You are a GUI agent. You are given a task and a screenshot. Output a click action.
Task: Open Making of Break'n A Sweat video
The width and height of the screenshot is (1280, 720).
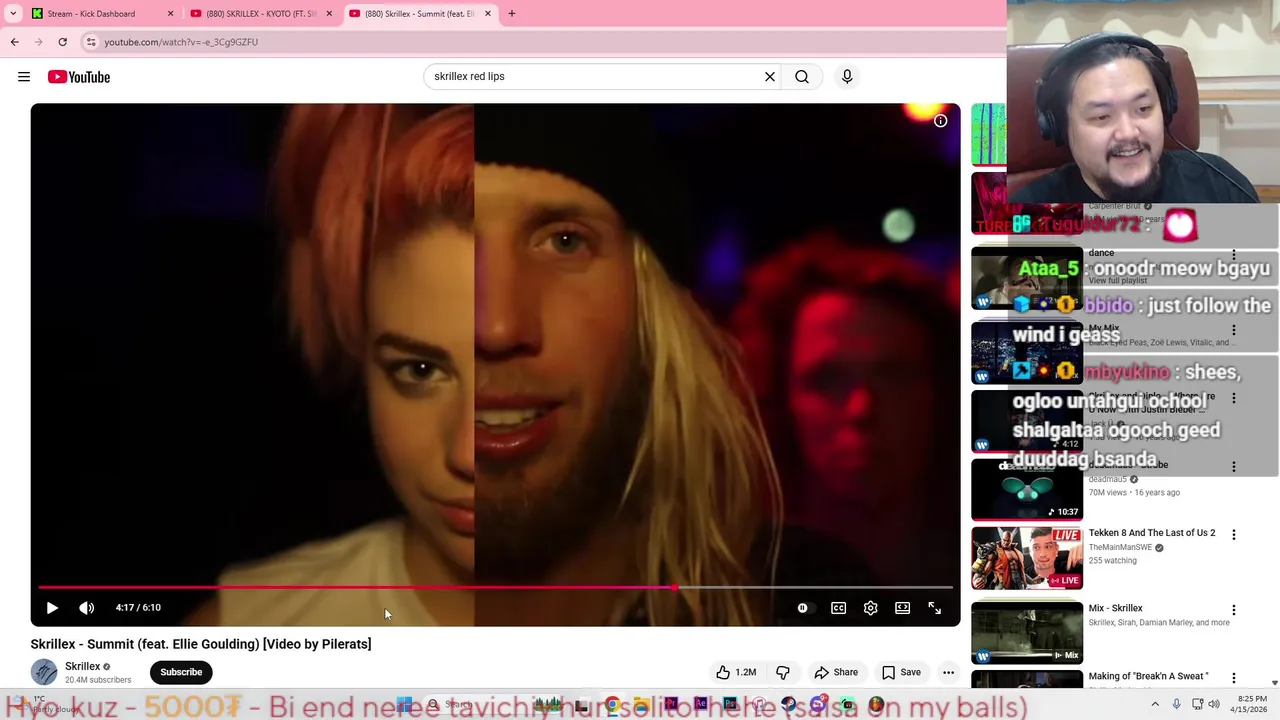click(x=1148, y=677)
